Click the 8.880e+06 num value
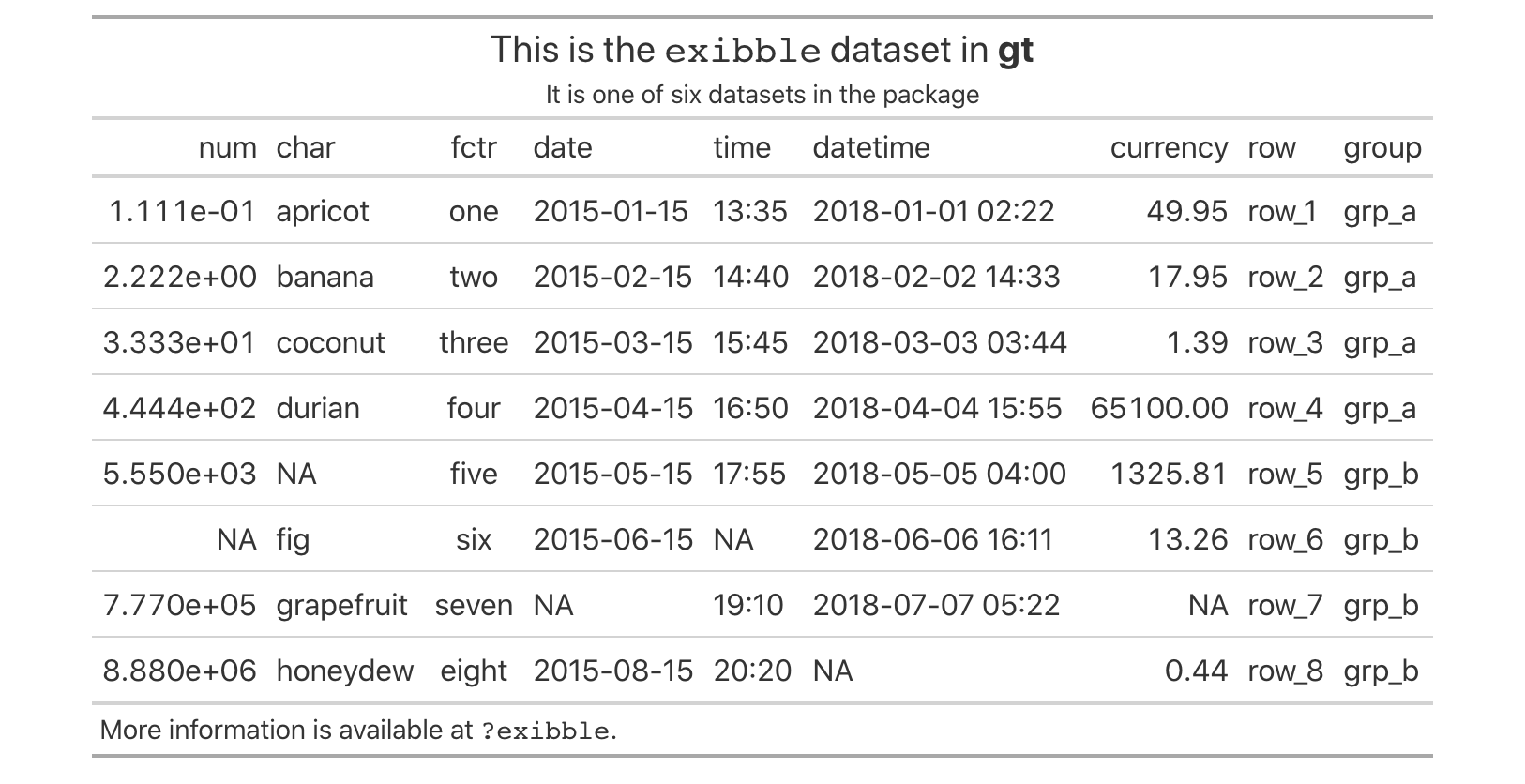The height and width of the screenshot is (784, 1525). tap(179, 671)
